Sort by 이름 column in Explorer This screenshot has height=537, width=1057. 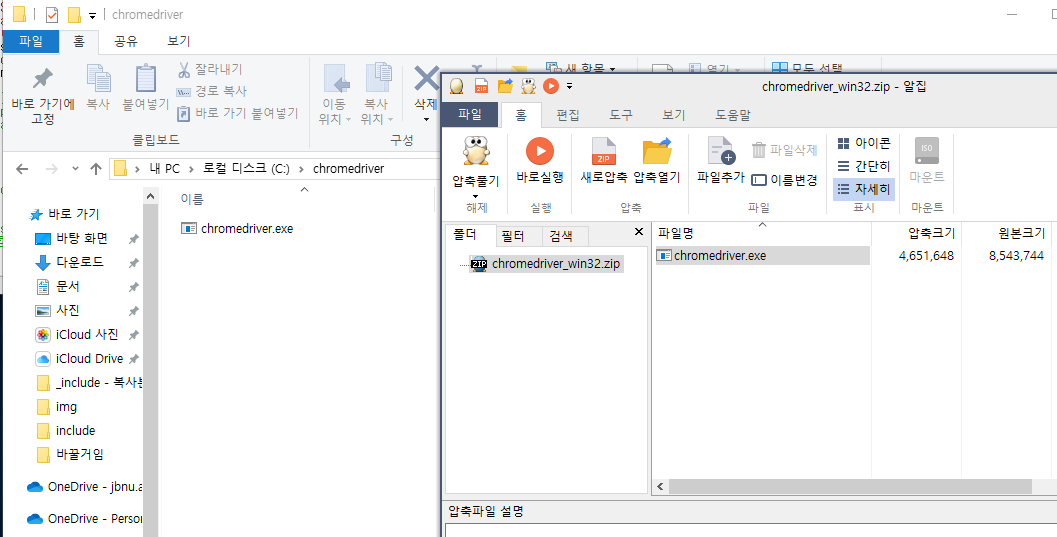tap(192, 199)
